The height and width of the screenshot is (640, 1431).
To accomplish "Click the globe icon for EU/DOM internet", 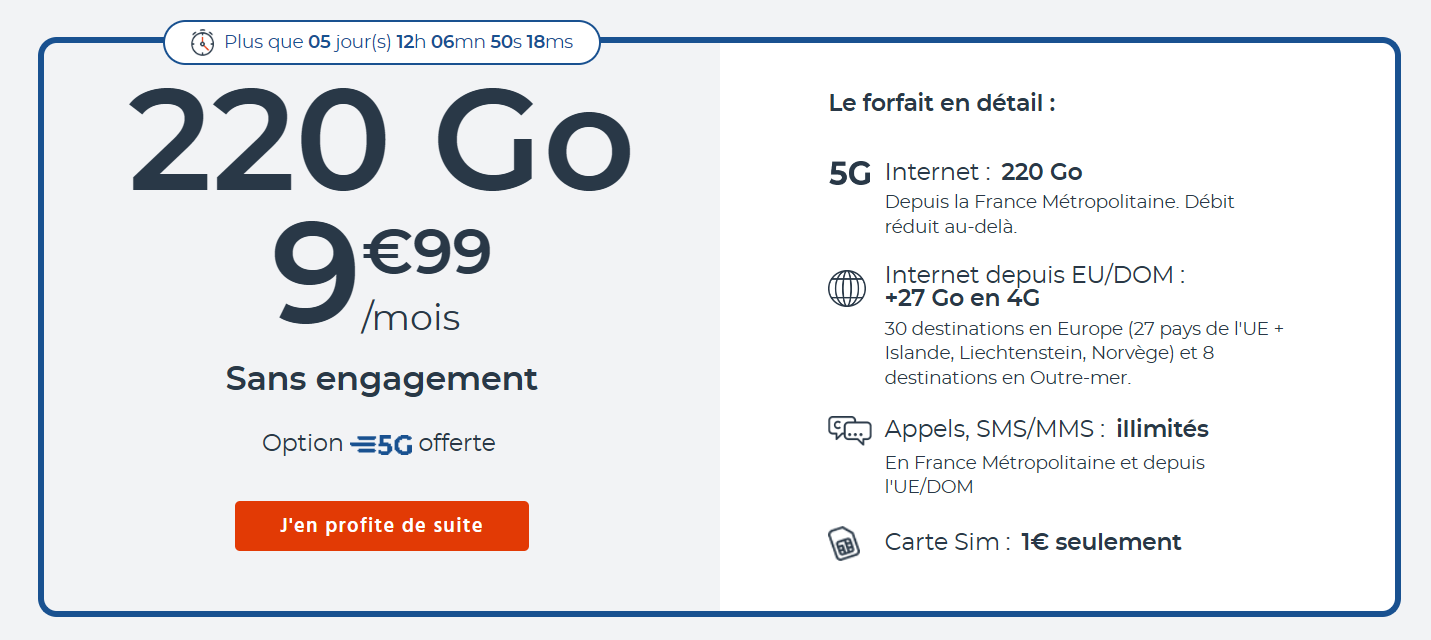I will click(x=847, y=288).
